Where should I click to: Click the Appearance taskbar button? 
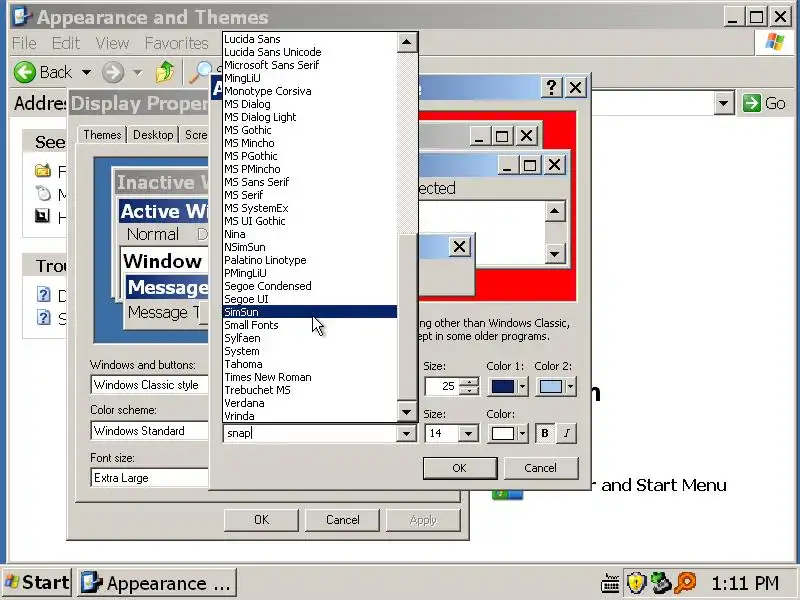(x=157, y=583)
